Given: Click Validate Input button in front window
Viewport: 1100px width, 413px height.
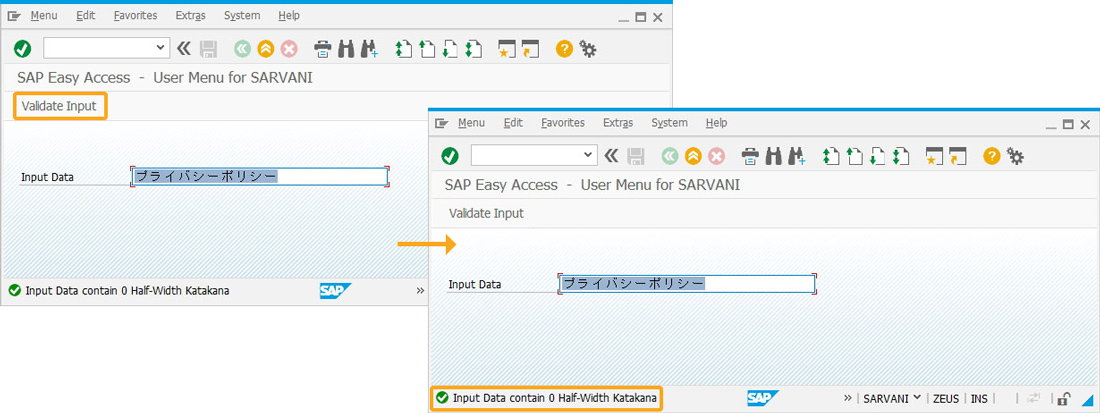Looking at the screenshot, I should coord(486,213).
